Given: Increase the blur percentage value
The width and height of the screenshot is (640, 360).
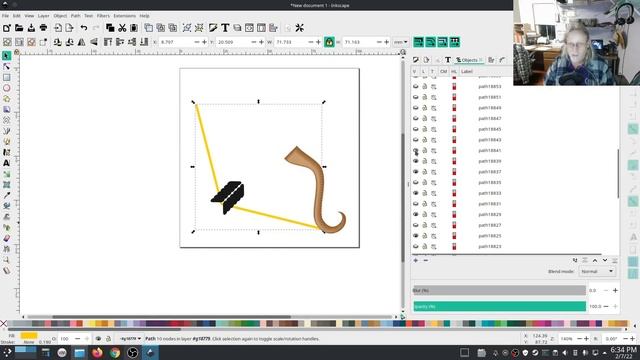Looking at the screenshot, I should 615,290.
